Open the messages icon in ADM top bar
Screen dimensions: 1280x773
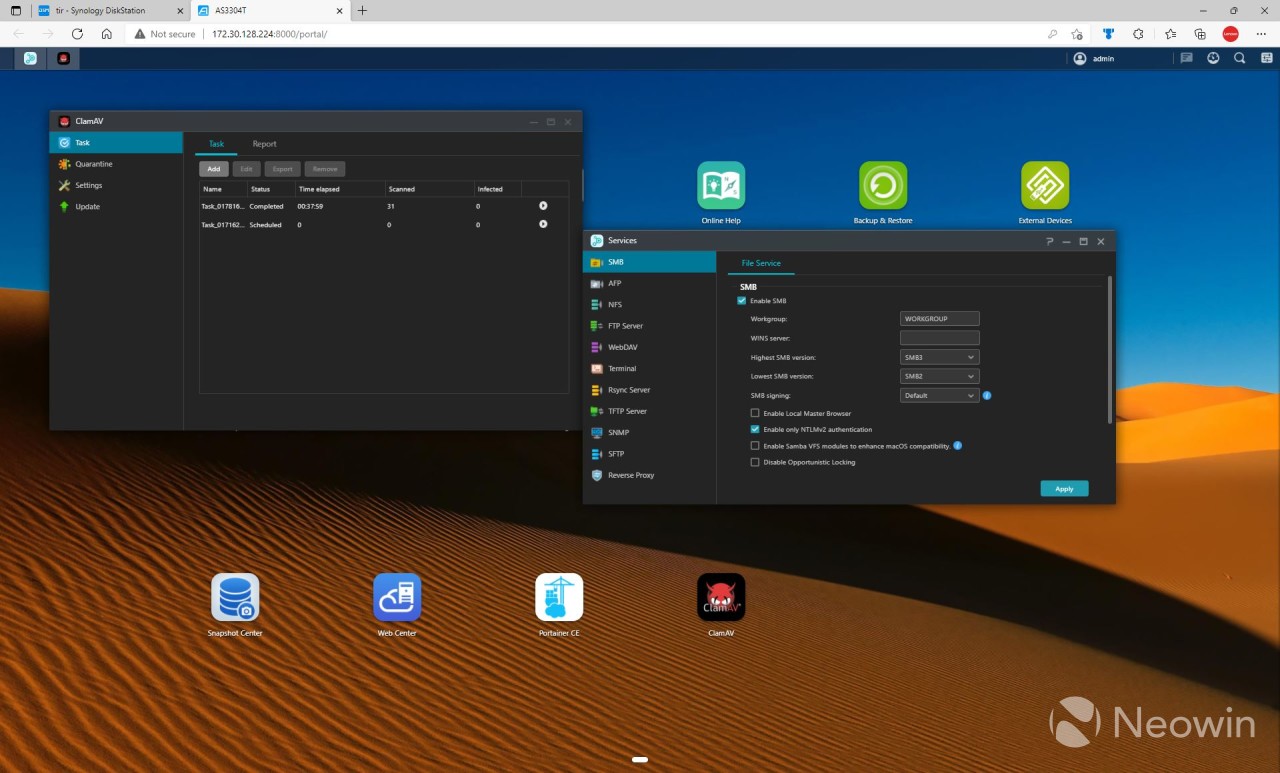tap(1186, 58)
